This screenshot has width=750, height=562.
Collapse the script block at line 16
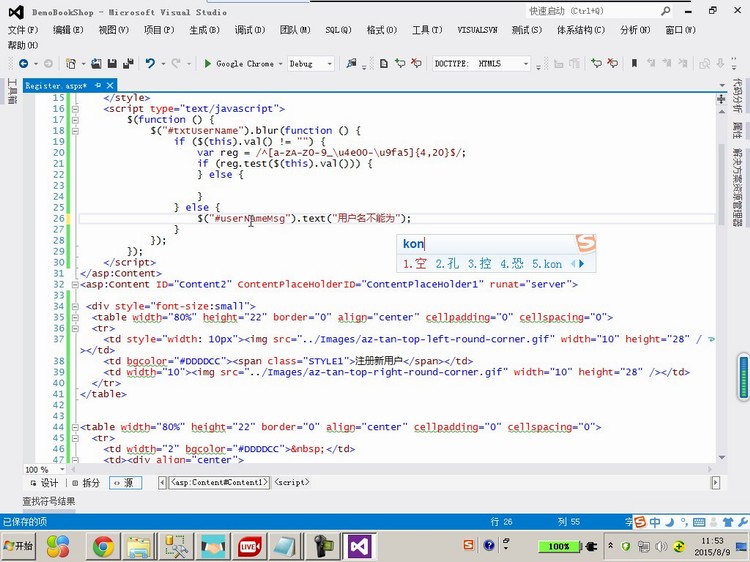(75, 109)
